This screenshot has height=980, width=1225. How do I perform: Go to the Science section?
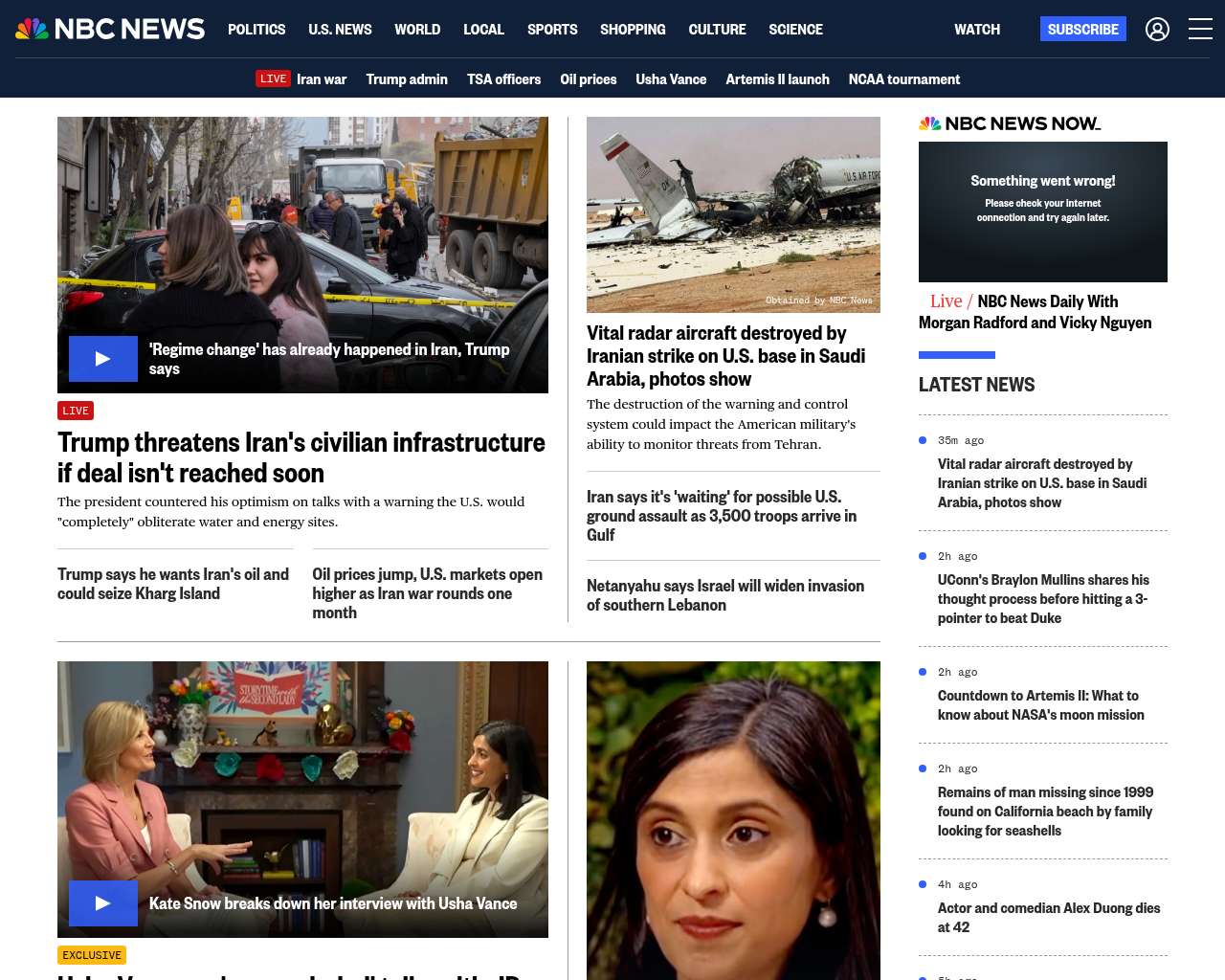pos(795,30)
